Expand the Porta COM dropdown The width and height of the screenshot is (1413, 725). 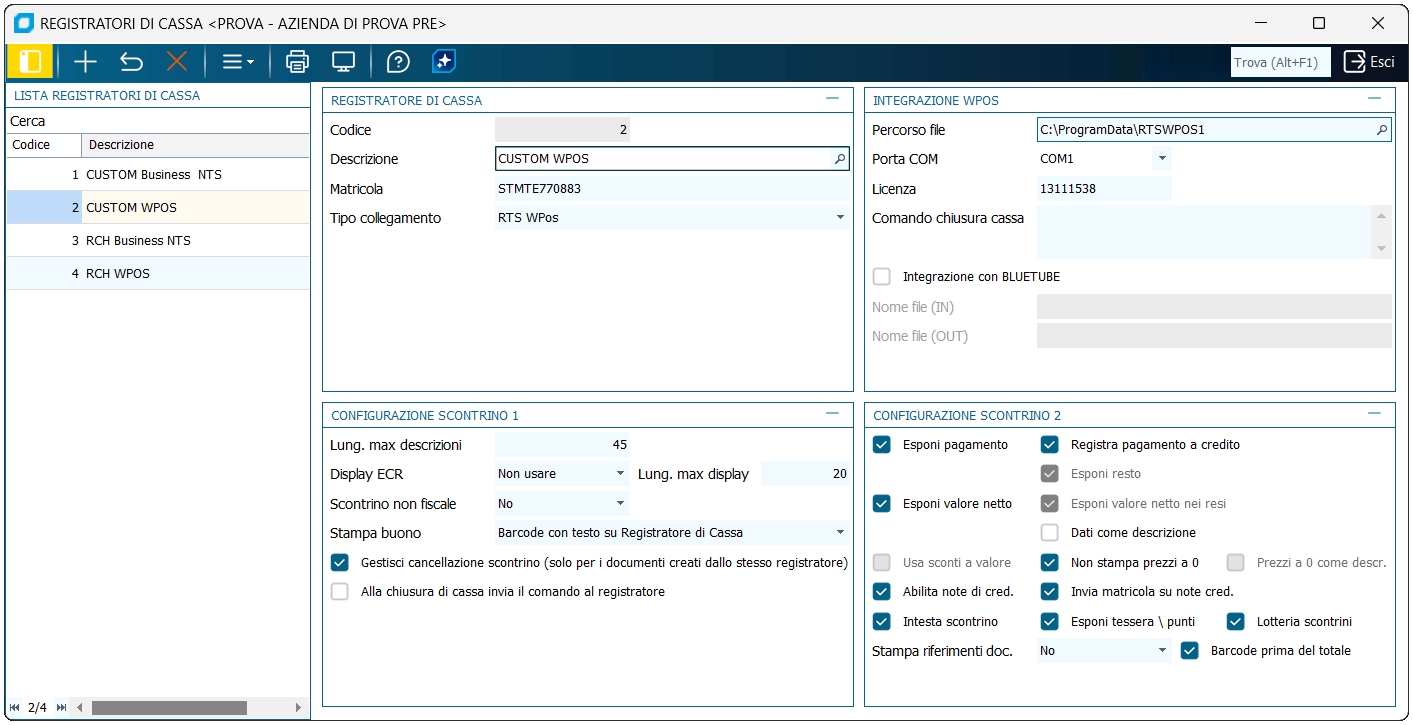point(1161,159)
